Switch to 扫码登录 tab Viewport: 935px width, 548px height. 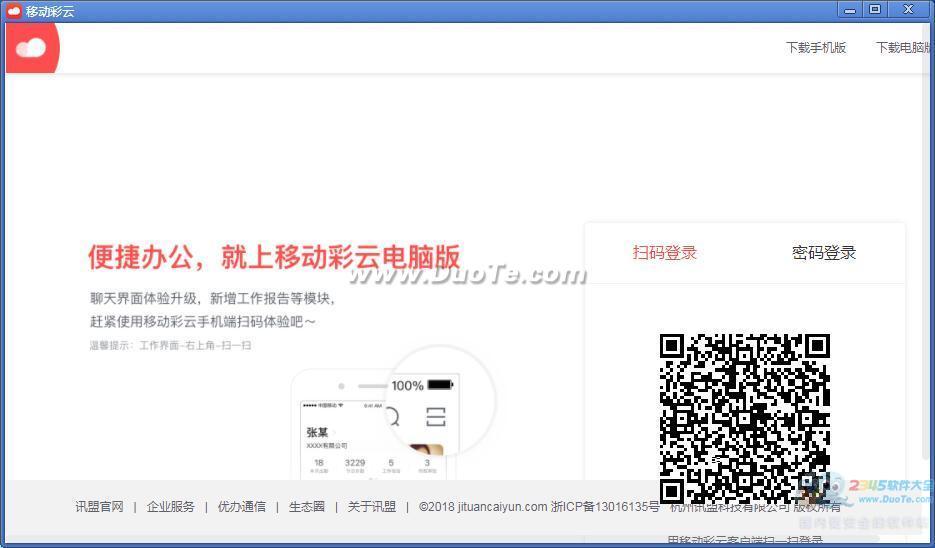(x=664, y=253)
